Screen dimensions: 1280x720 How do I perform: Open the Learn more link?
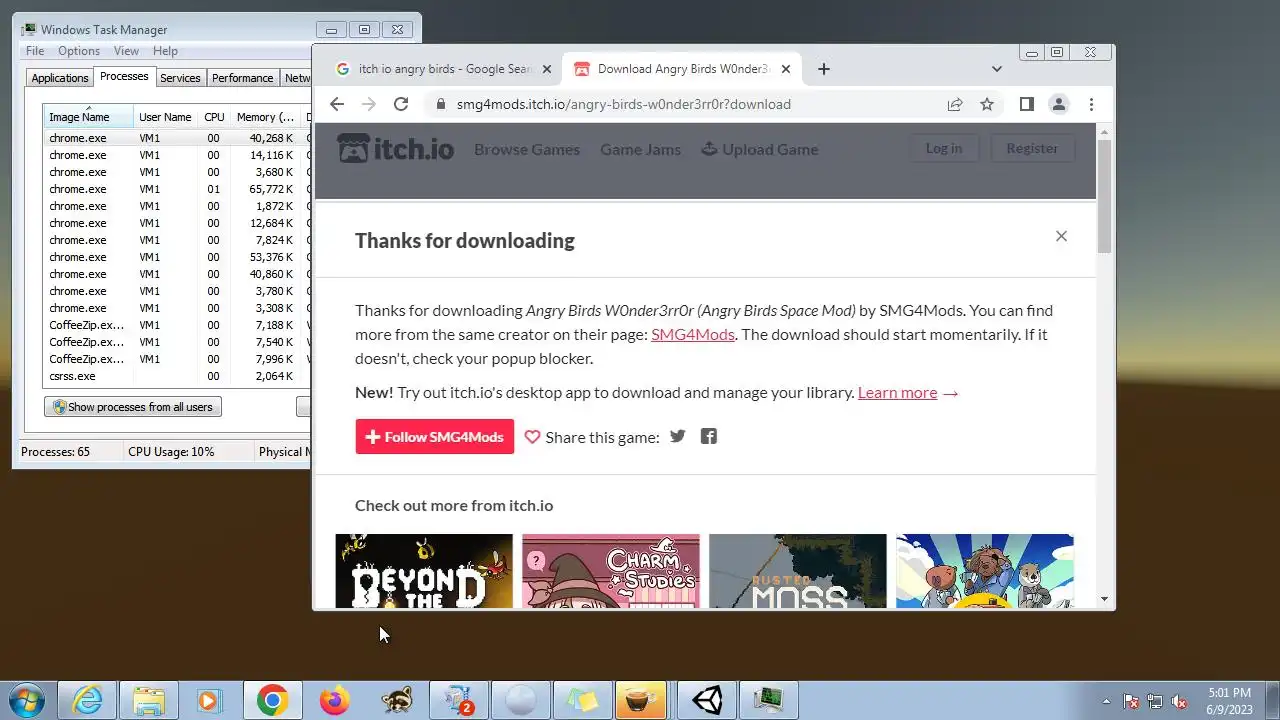(897, 392)
